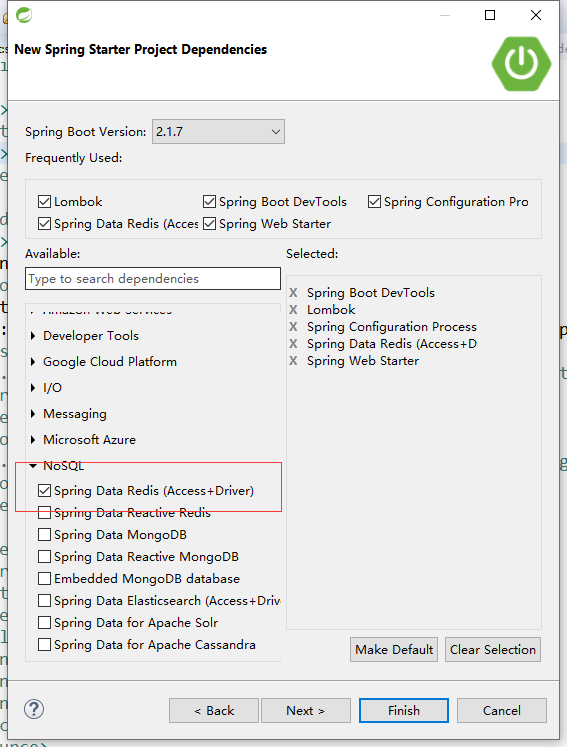Toggle frequently used Spring Data Redis checkbox
Image resolution: width=567 pixels, height=747 pixels.
(x=44, y=223)
